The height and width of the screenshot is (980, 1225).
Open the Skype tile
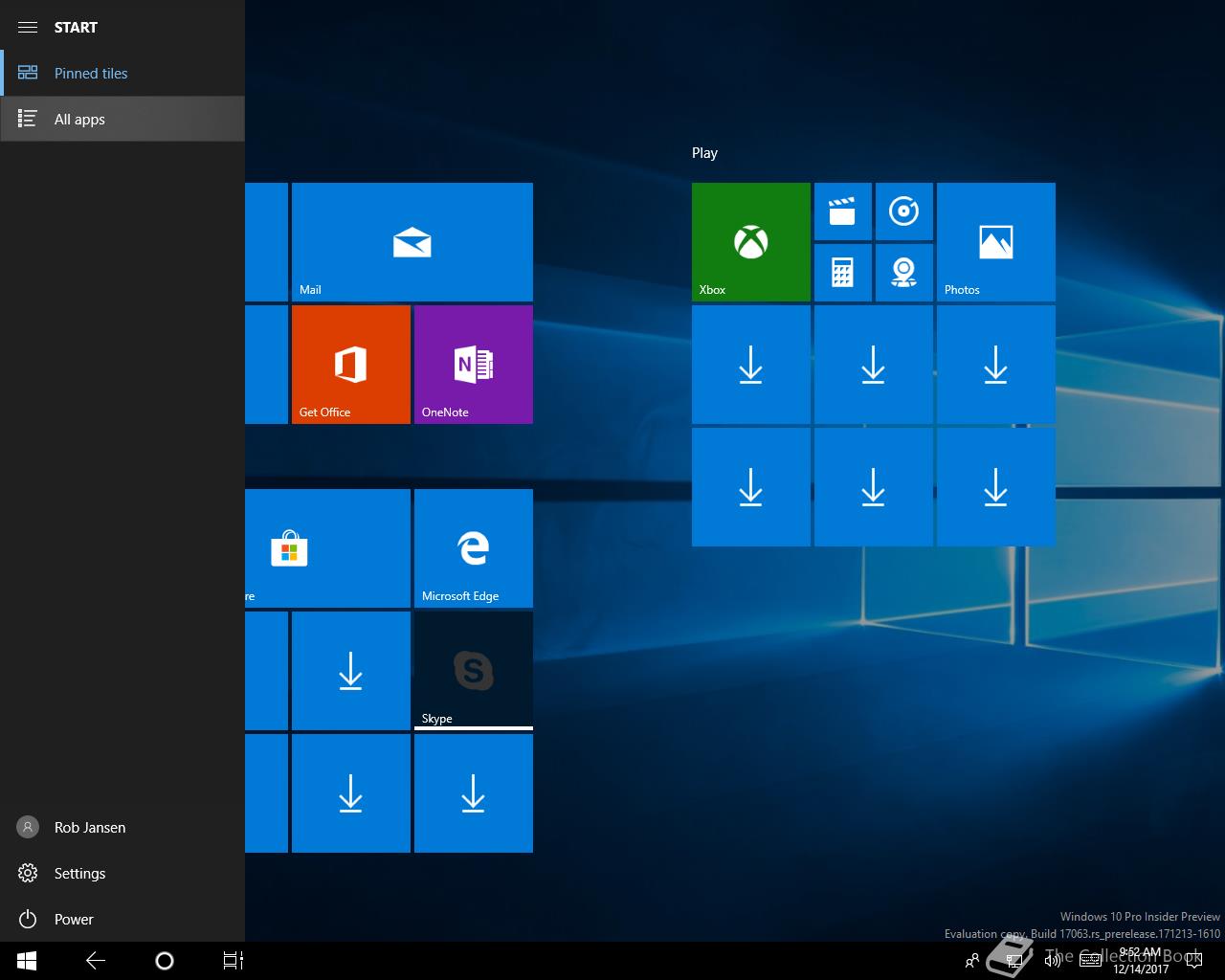pos(474,671)
